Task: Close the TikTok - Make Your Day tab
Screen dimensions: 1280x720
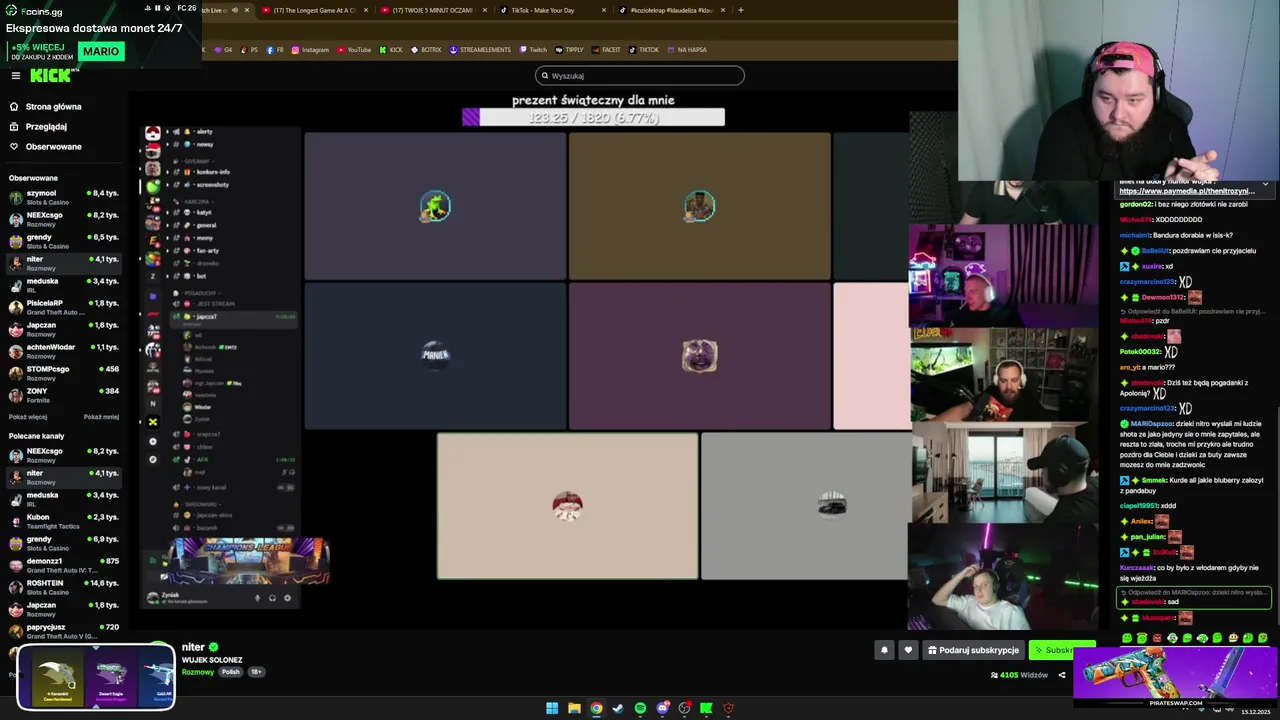Action: 604,10
